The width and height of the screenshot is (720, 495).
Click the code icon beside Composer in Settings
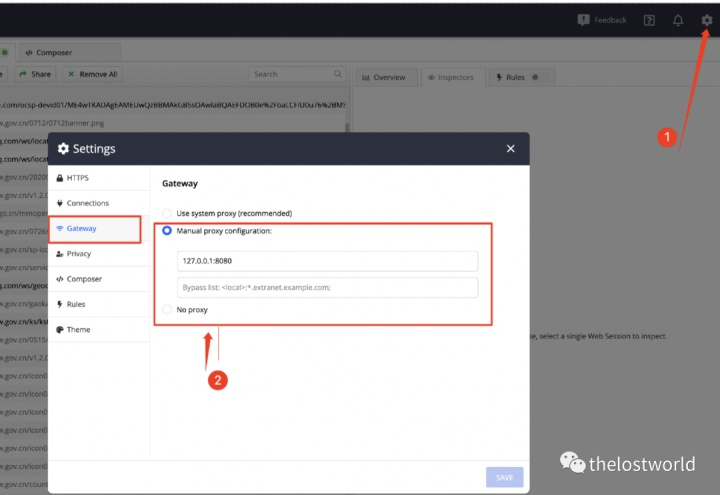pos(60,279)
